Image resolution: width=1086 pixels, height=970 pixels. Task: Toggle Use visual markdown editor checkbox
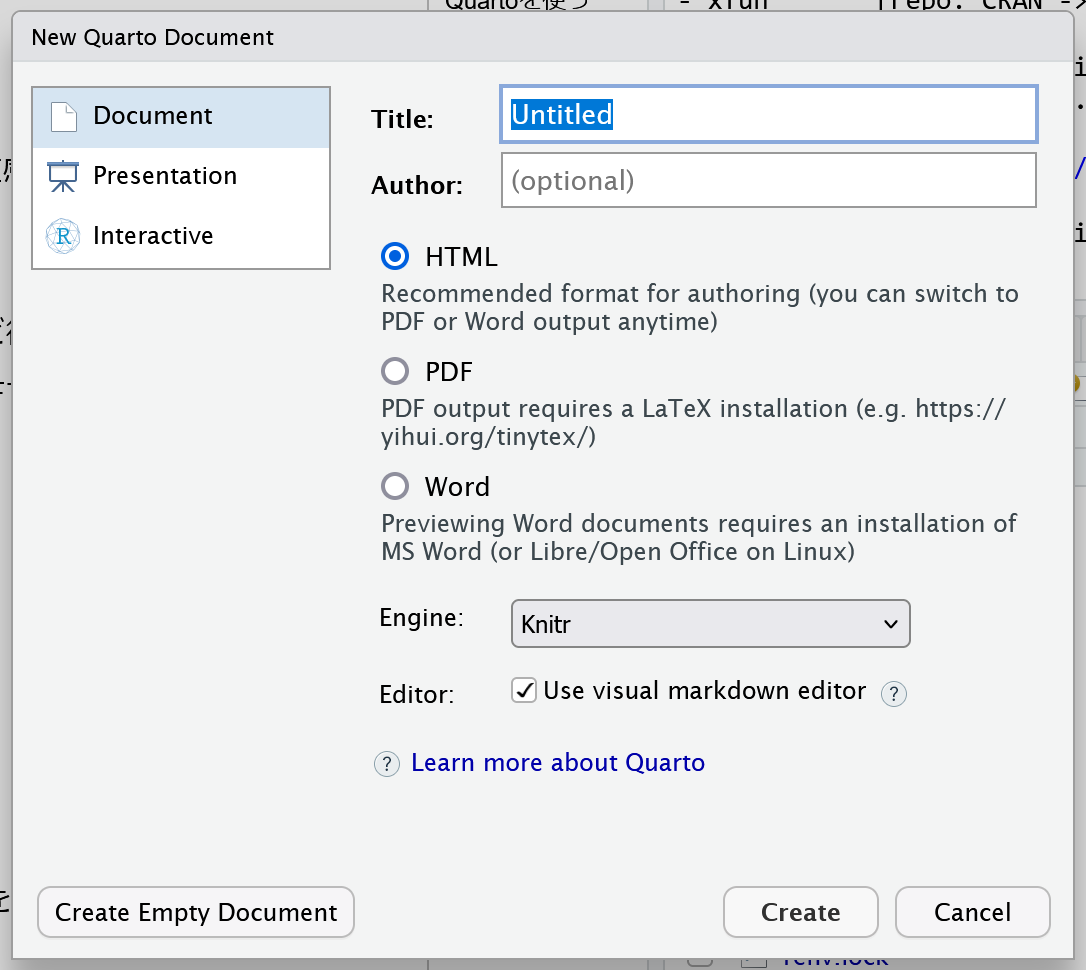point(524,690)
